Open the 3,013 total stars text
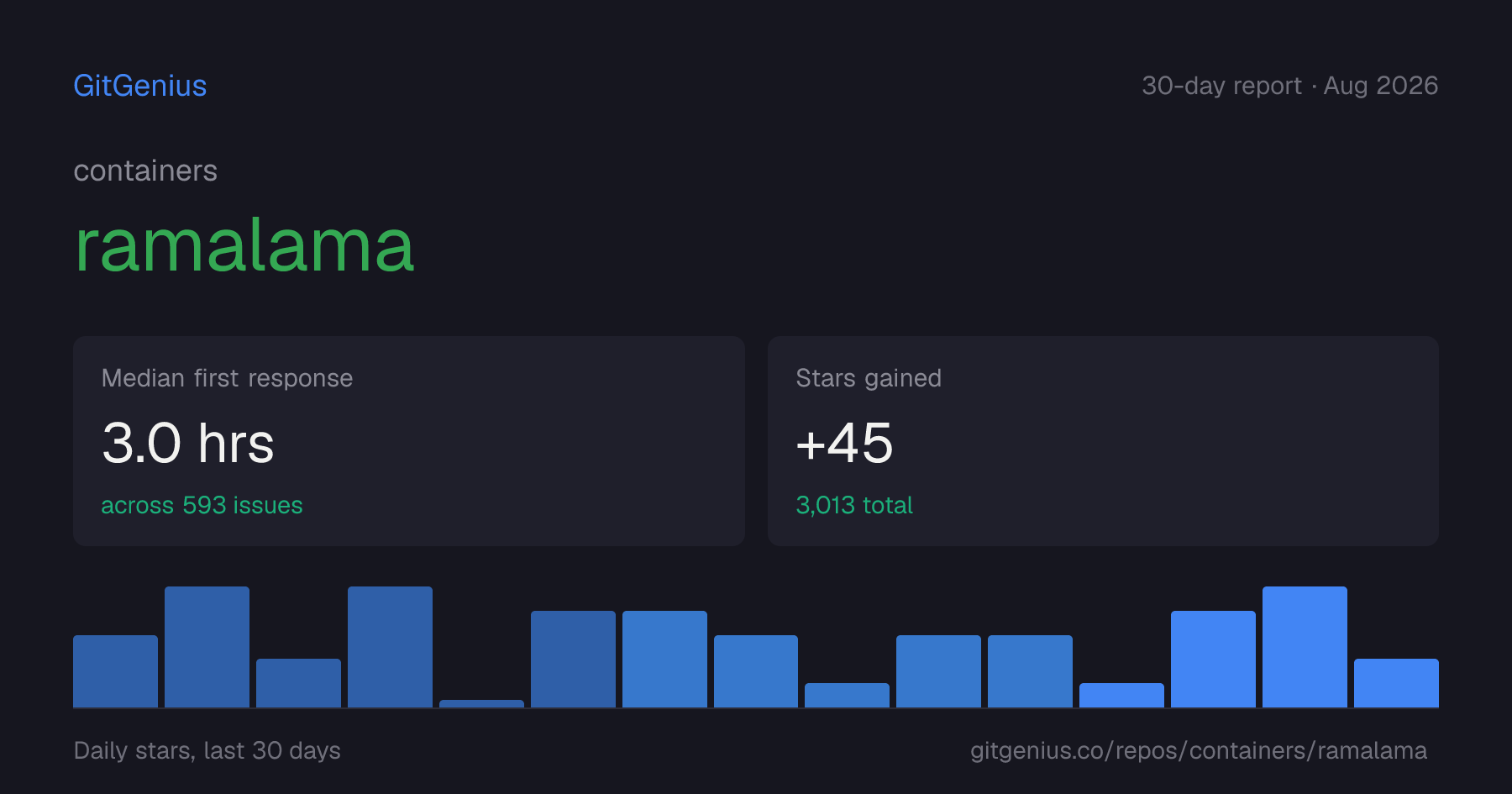1512x794 pixels. click(854, 505)
